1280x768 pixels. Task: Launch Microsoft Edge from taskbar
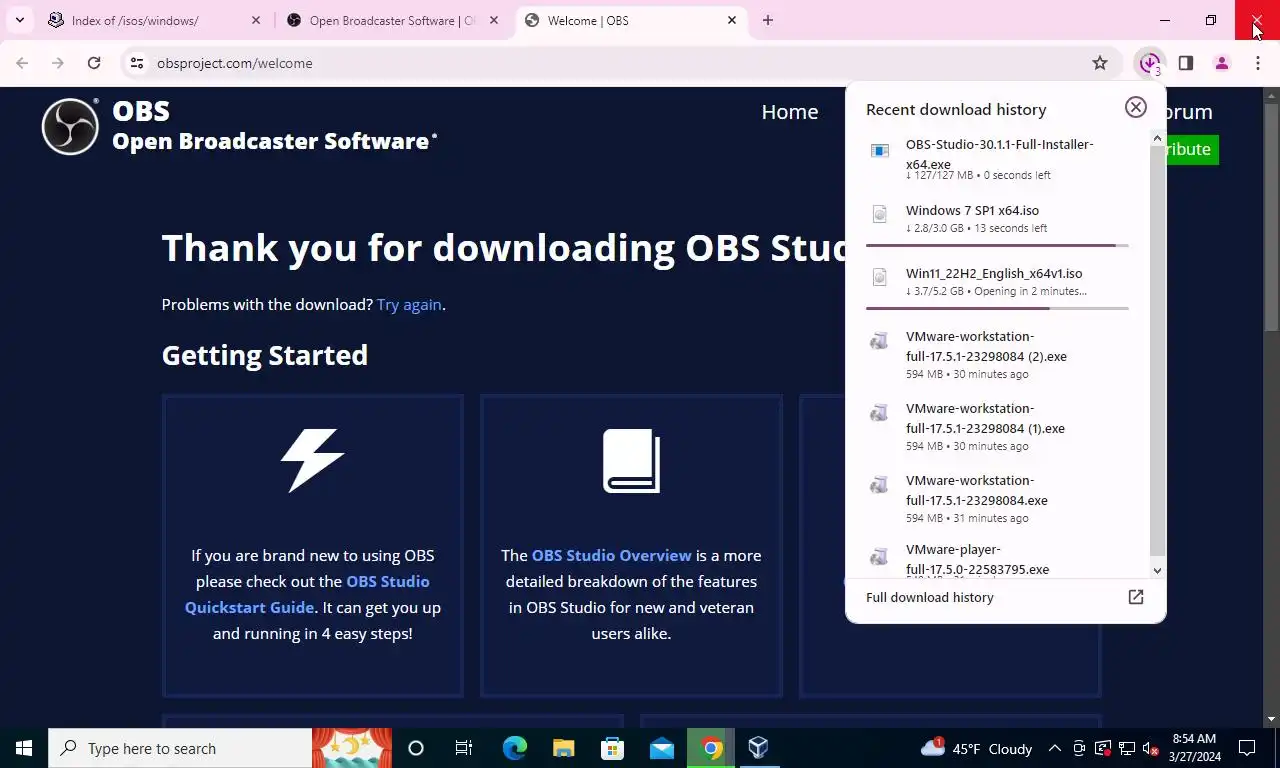tap(514, 748)
